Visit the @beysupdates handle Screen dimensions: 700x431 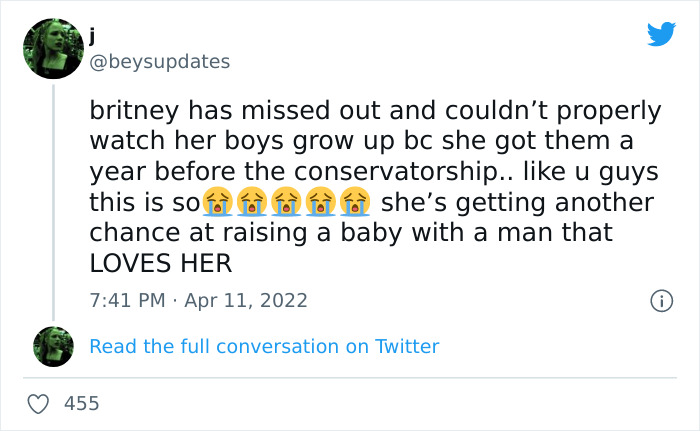(160, 62)
